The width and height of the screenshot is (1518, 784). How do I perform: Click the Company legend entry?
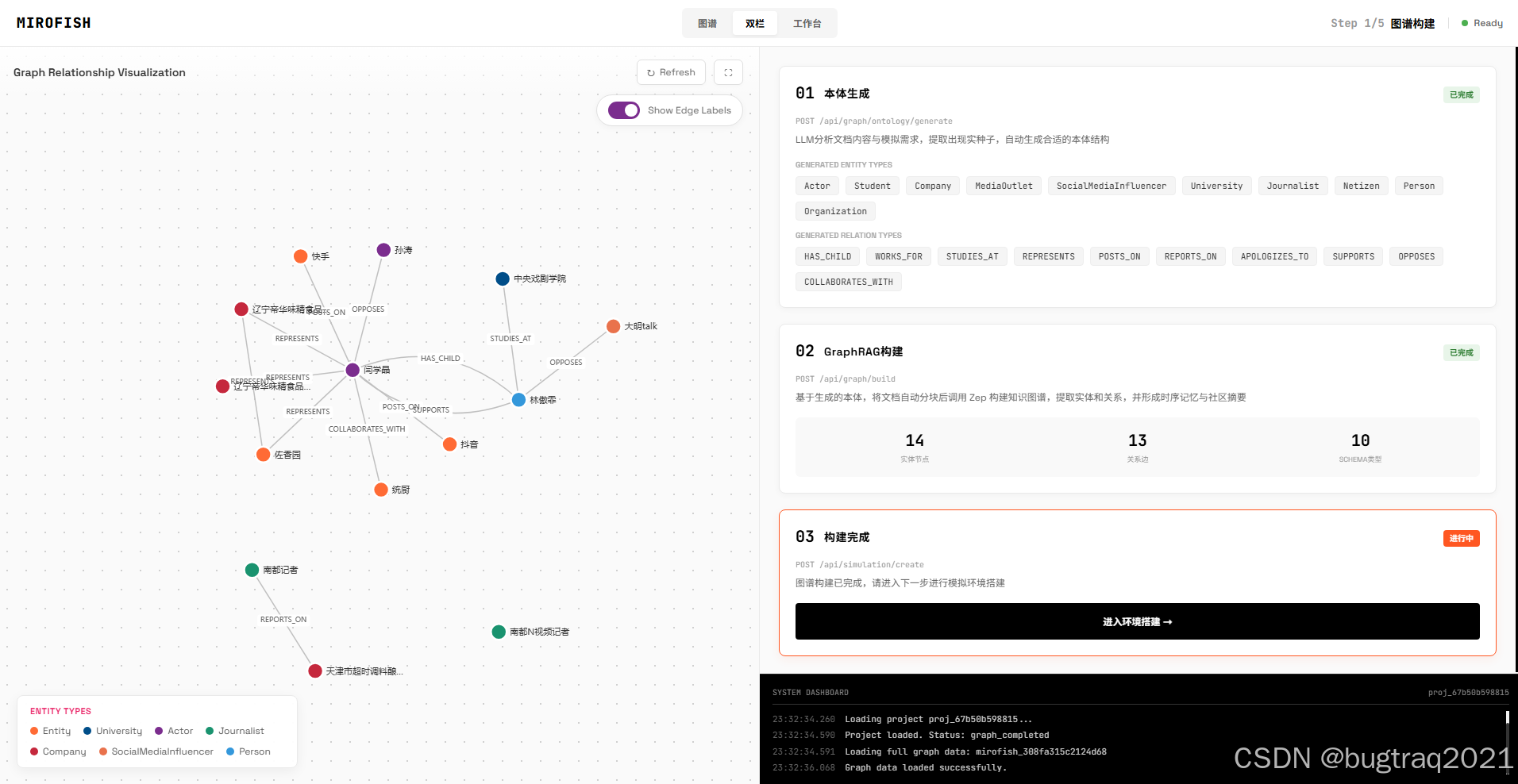click(58, 751)
